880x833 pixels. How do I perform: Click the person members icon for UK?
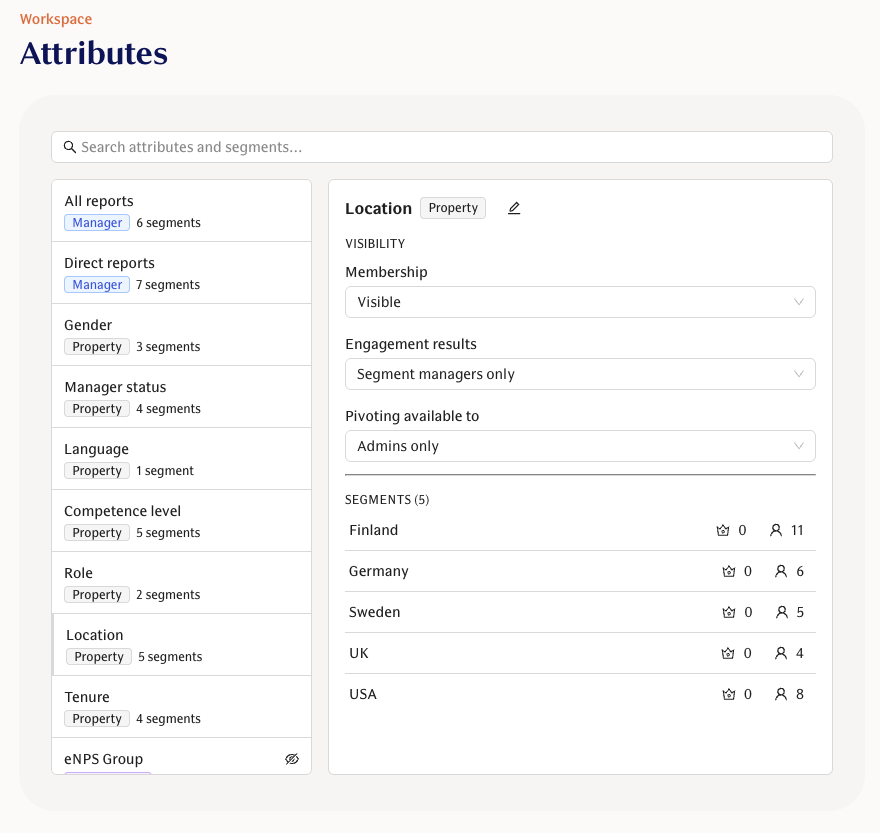[781, 654]
